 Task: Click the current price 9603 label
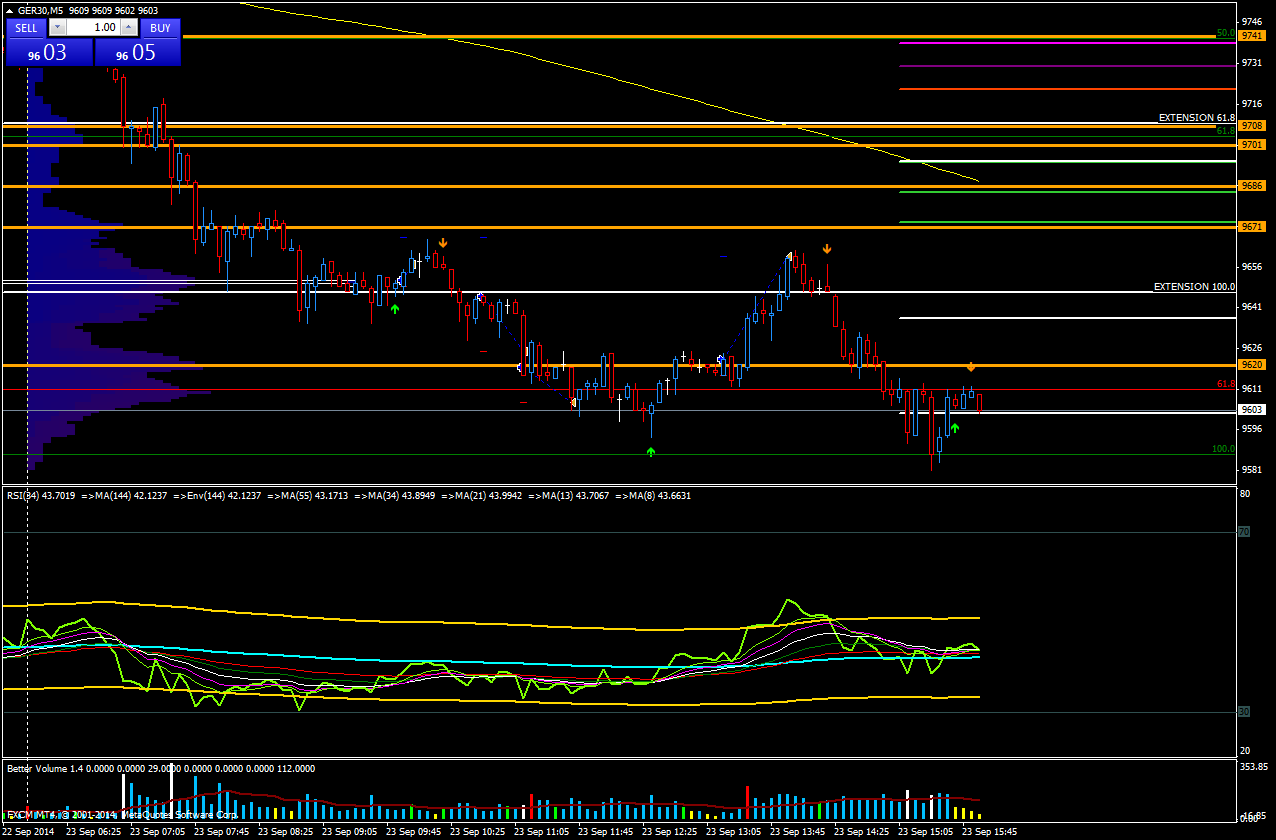[1252, 409]
